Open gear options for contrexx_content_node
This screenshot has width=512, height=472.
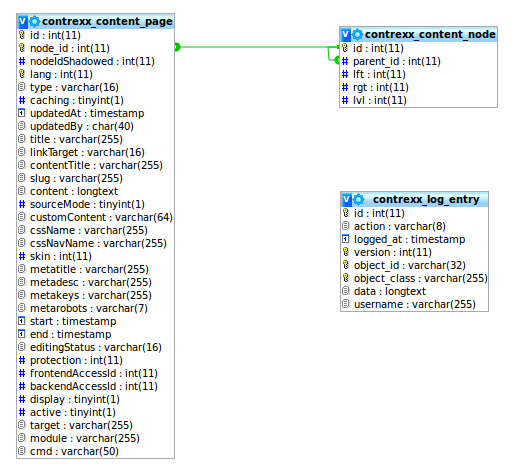coord(358,34)
